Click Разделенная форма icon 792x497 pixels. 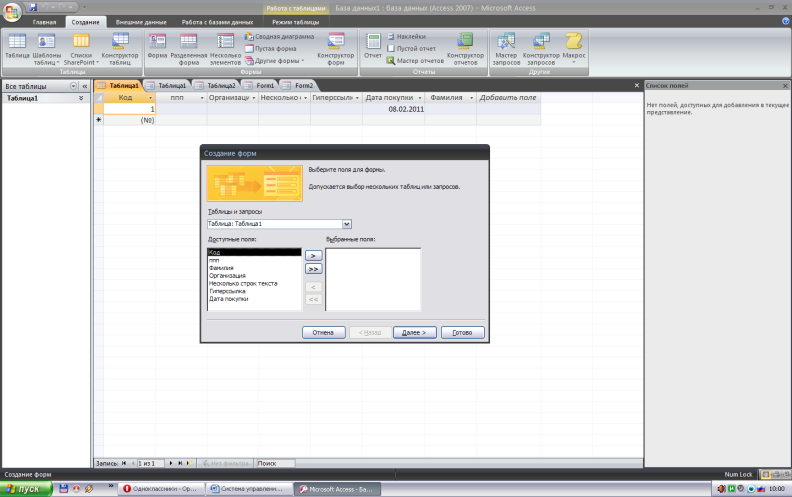(x=188, y=49)
